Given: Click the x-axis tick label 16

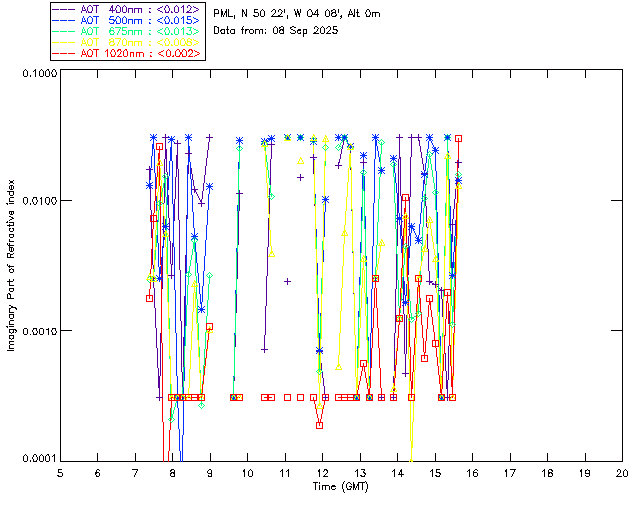Looking at the screenshot, I should 472,473.
